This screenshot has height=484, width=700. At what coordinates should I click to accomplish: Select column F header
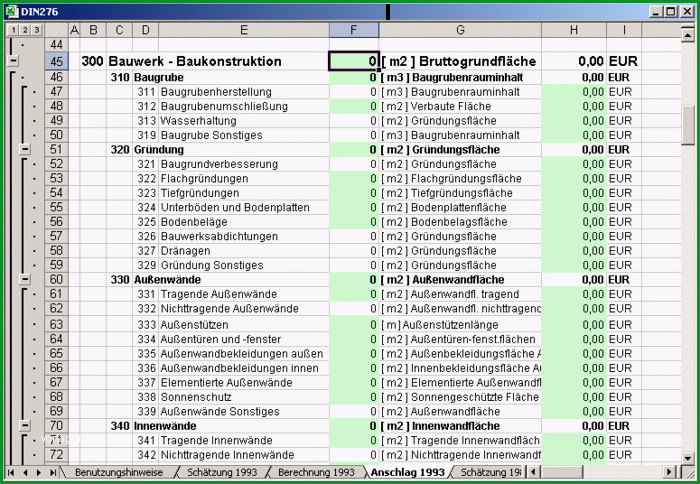click(354, 30)
